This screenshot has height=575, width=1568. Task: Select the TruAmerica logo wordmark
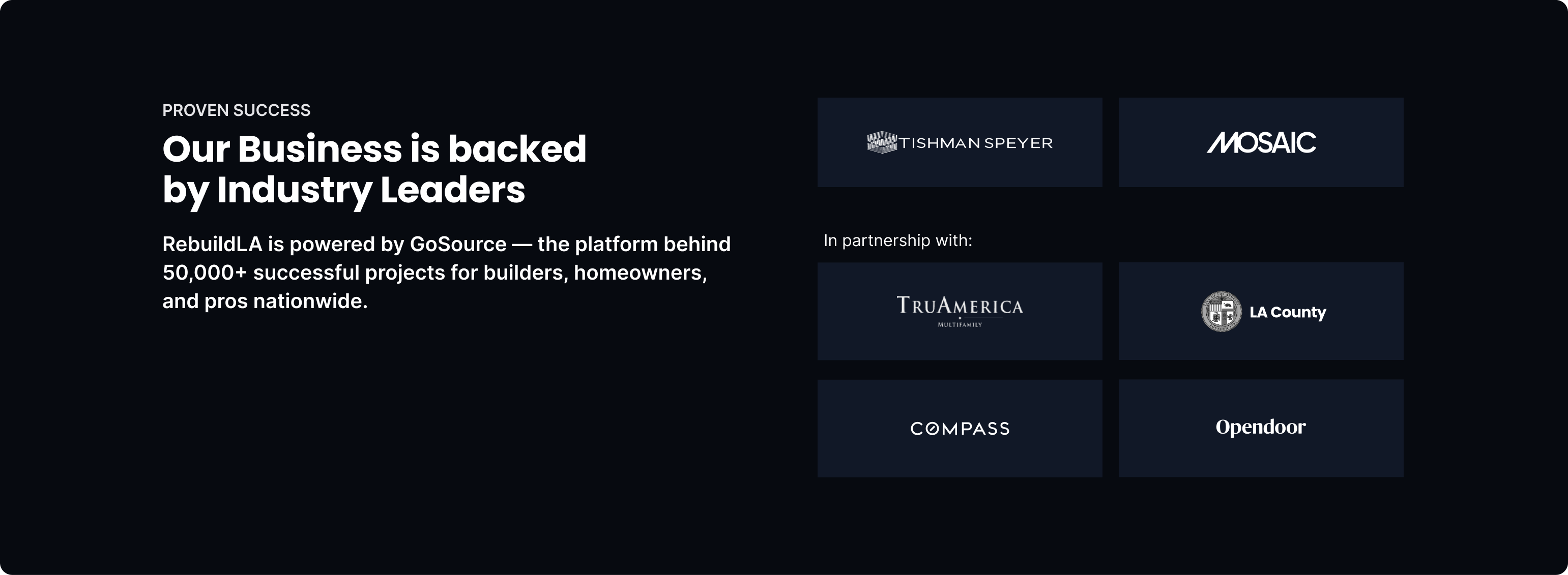960,305
